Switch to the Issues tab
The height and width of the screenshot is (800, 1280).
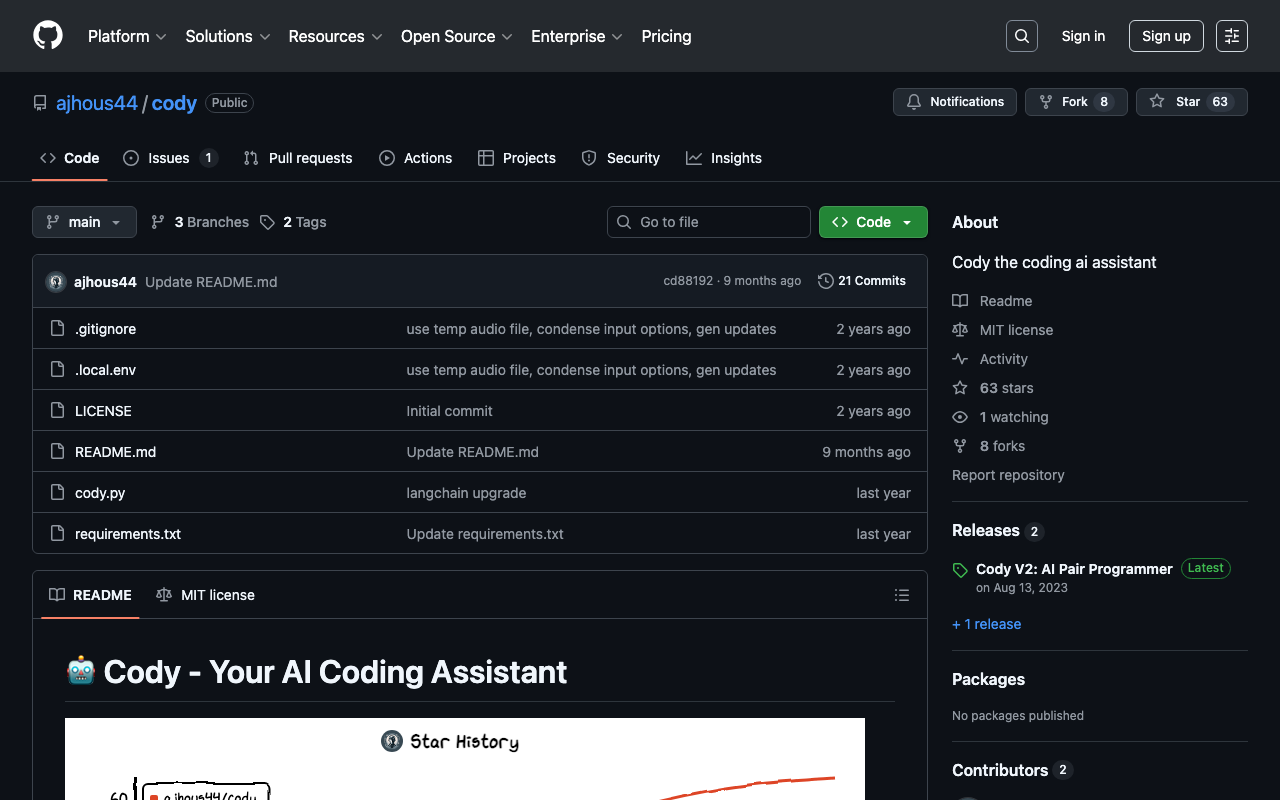coord(169,158)
